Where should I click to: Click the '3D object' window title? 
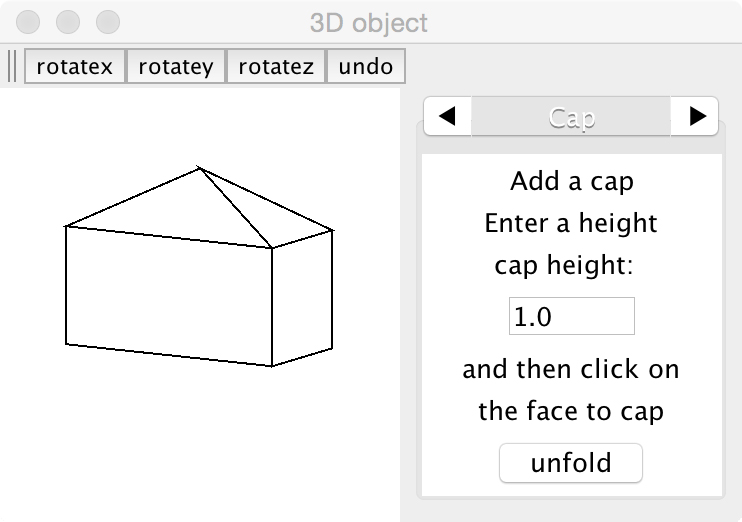point(369,22)
